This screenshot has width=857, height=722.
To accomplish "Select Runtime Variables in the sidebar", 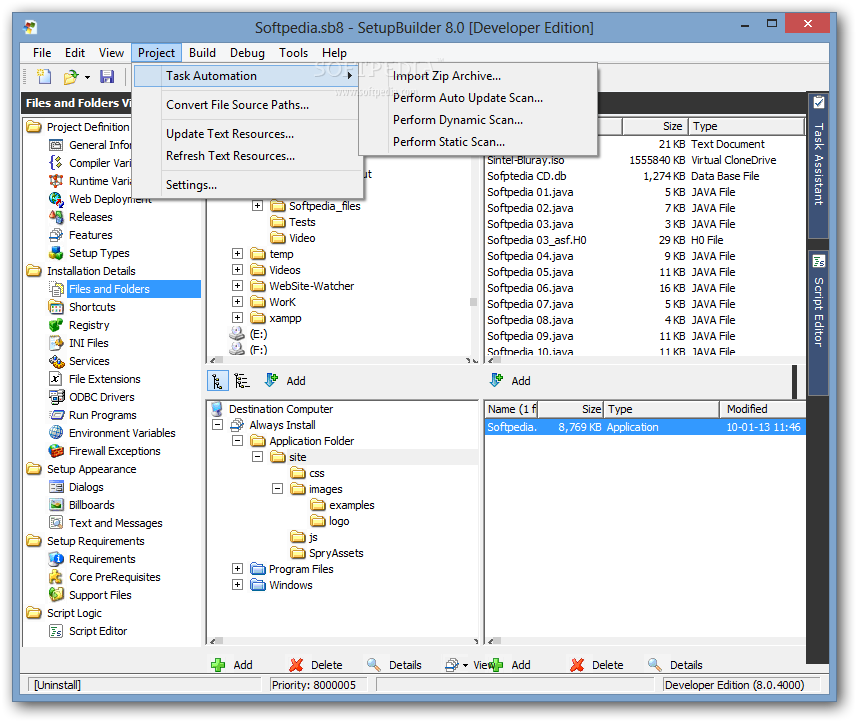I will click(99, 181).
